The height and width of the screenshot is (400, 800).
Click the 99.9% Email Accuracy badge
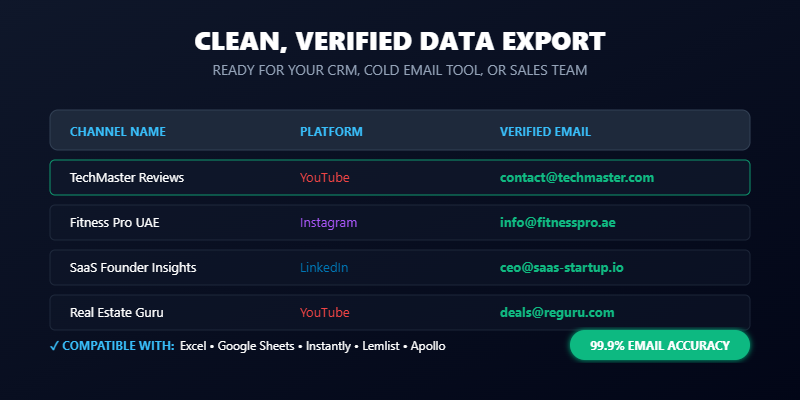(660, 345)
